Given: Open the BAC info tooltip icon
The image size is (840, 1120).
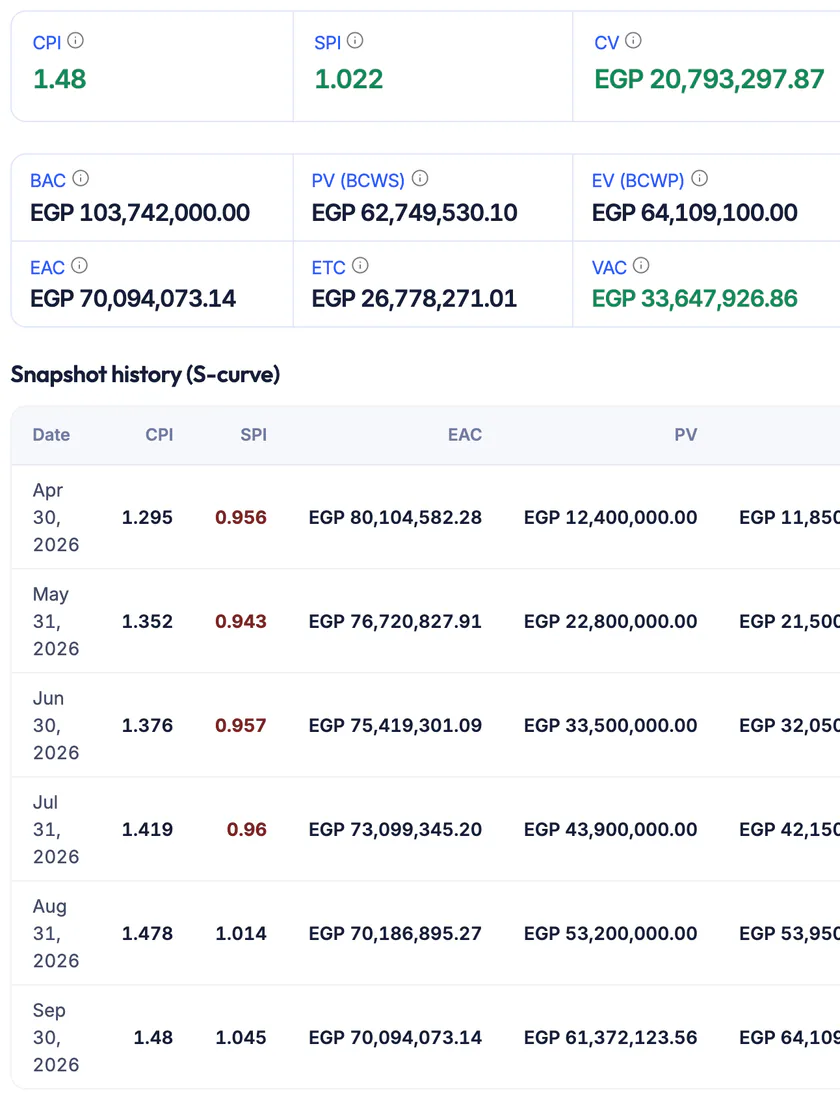Looking at the screenshot, I should pos(81,179).
